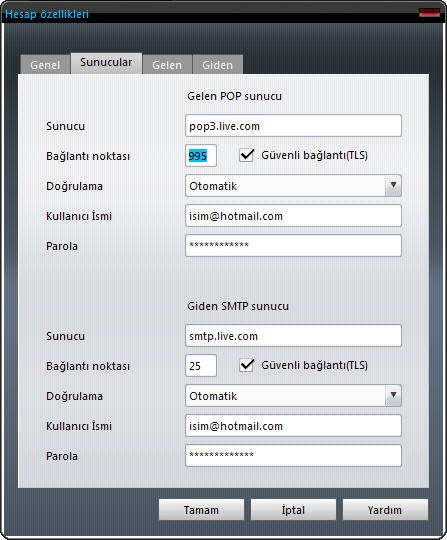The height and width of the screenshot is (540, 447).
Task: Confirm settings with the Tamam button
Action: pyautogui.click(x=201, y=510)
